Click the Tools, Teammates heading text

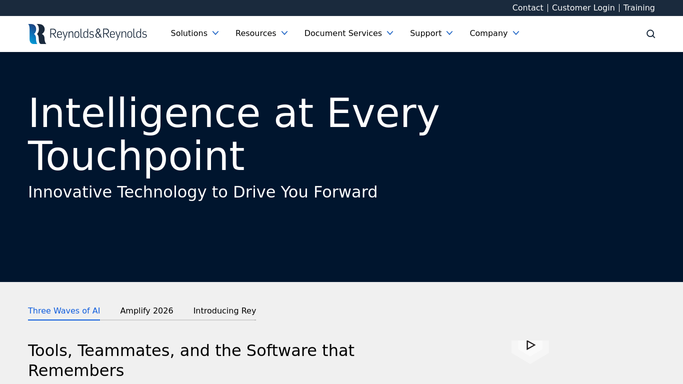191,360
